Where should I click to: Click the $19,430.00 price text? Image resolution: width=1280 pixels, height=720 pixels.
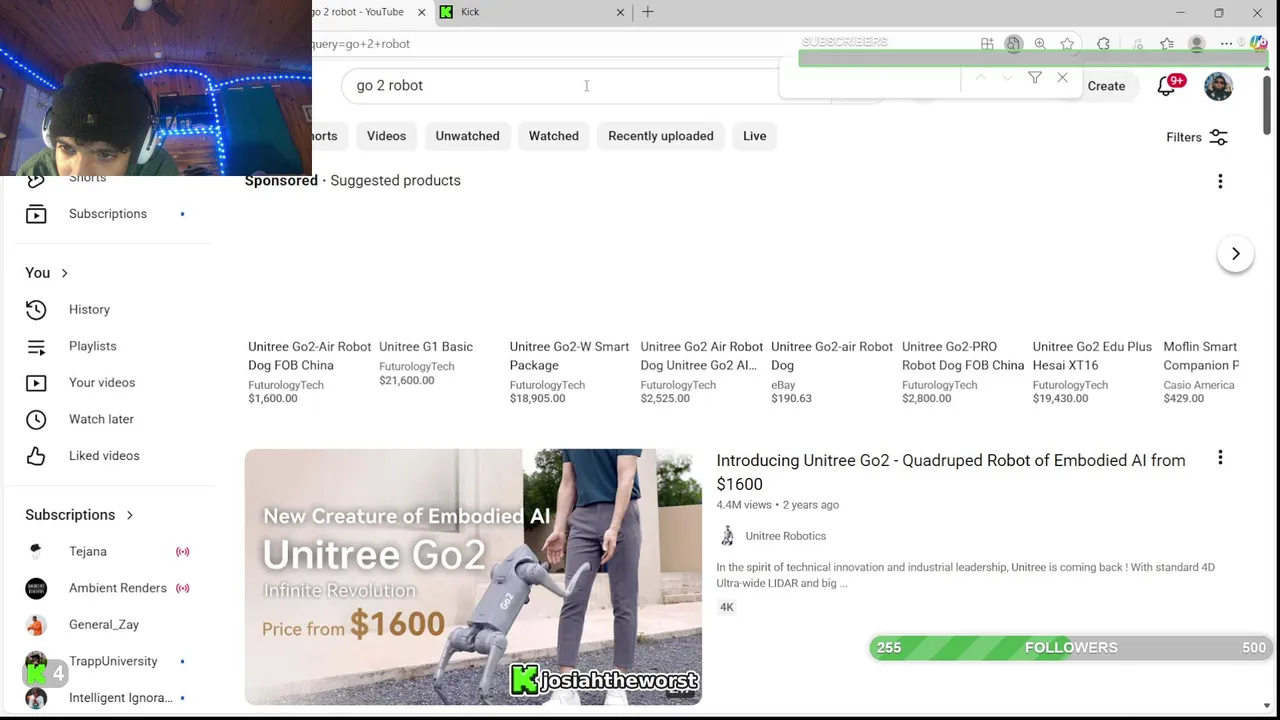1060,398
